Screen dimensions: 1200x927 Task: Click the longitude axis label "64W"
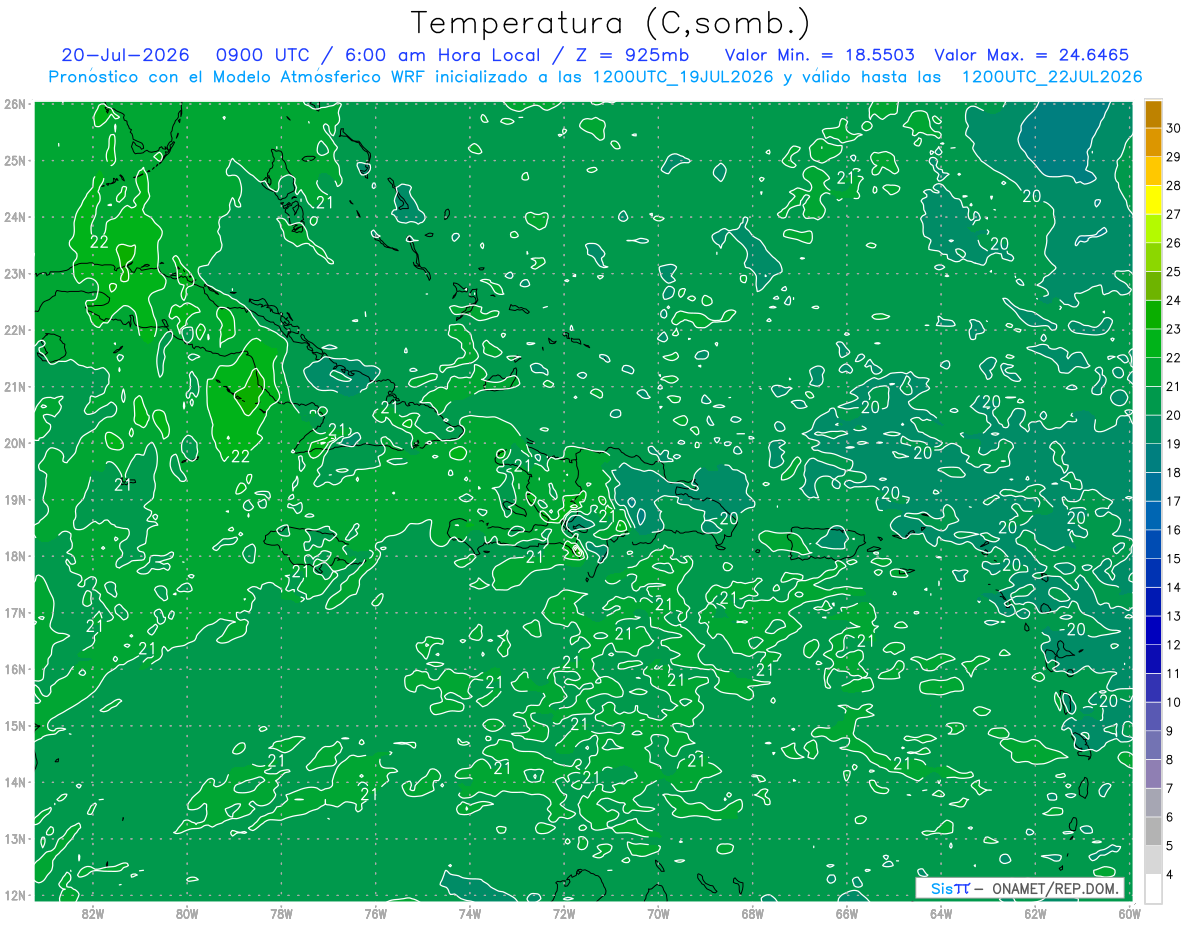pyautogui.click(x=941, y=912)
